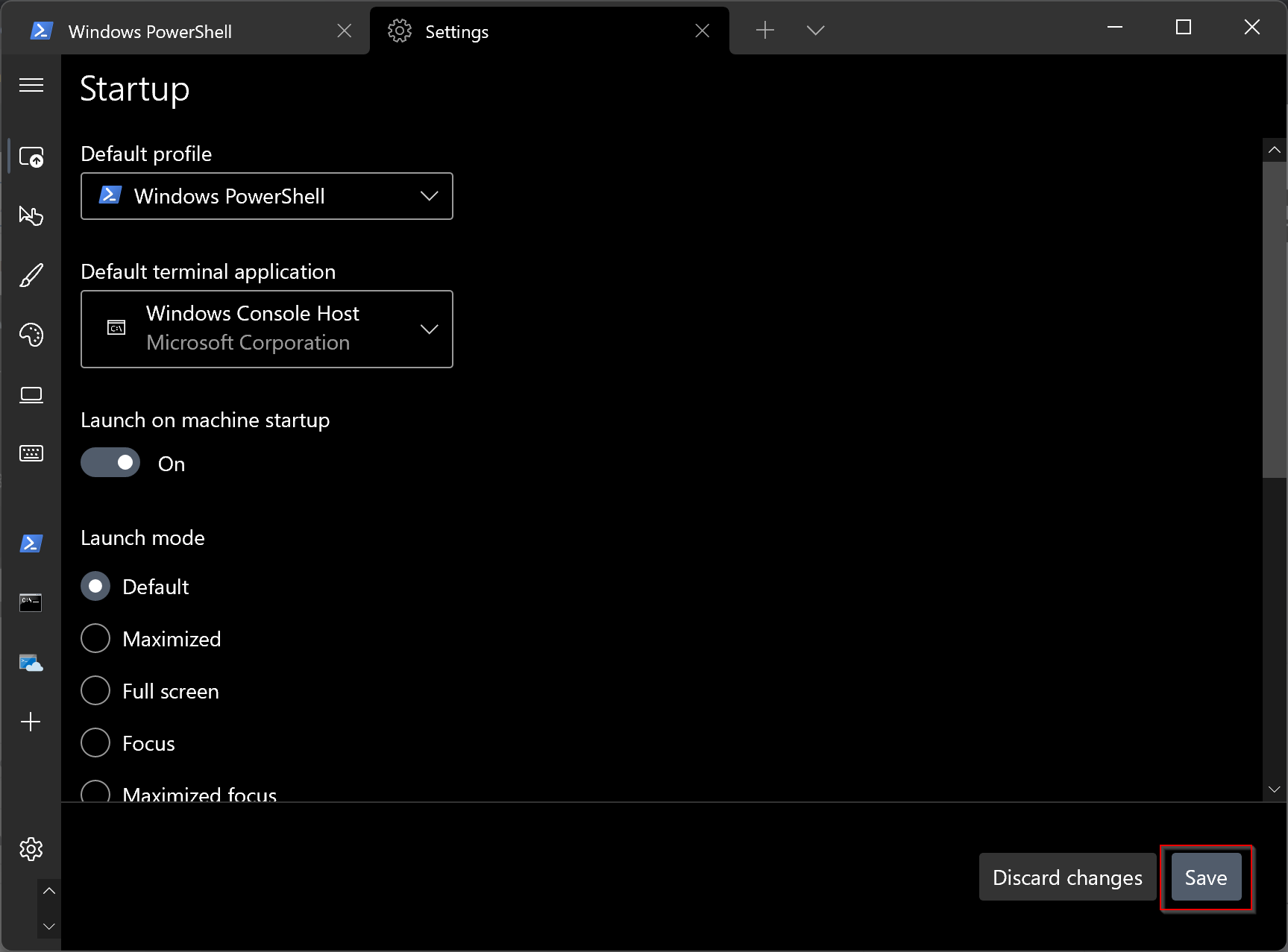Image resolution: width=1288 pixels, height=952 pixels.
Task: Open Windows PowerShell profile in sidebar
Action: [31, 543]
